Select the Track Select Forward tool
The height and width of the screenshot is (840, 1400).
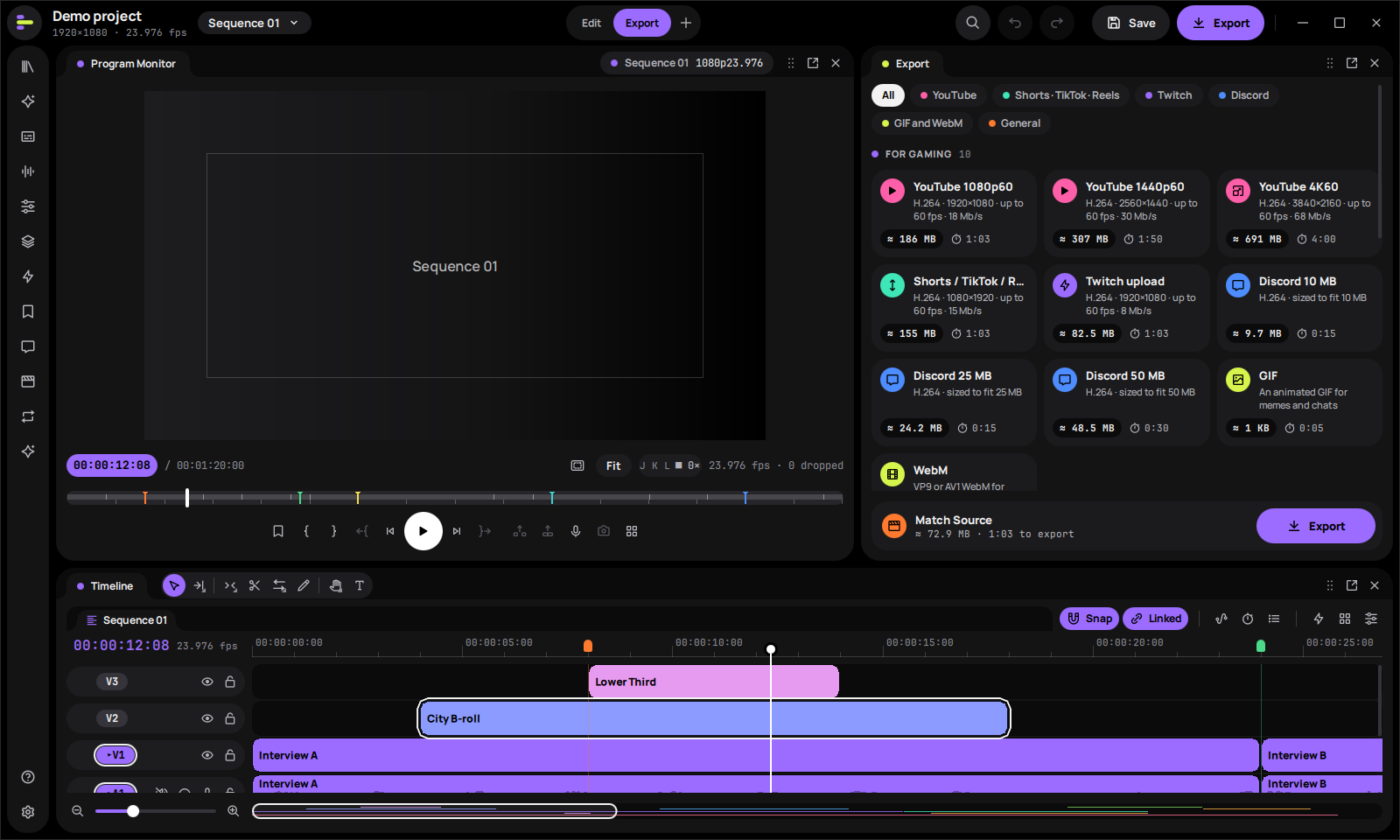coord(199,586)
